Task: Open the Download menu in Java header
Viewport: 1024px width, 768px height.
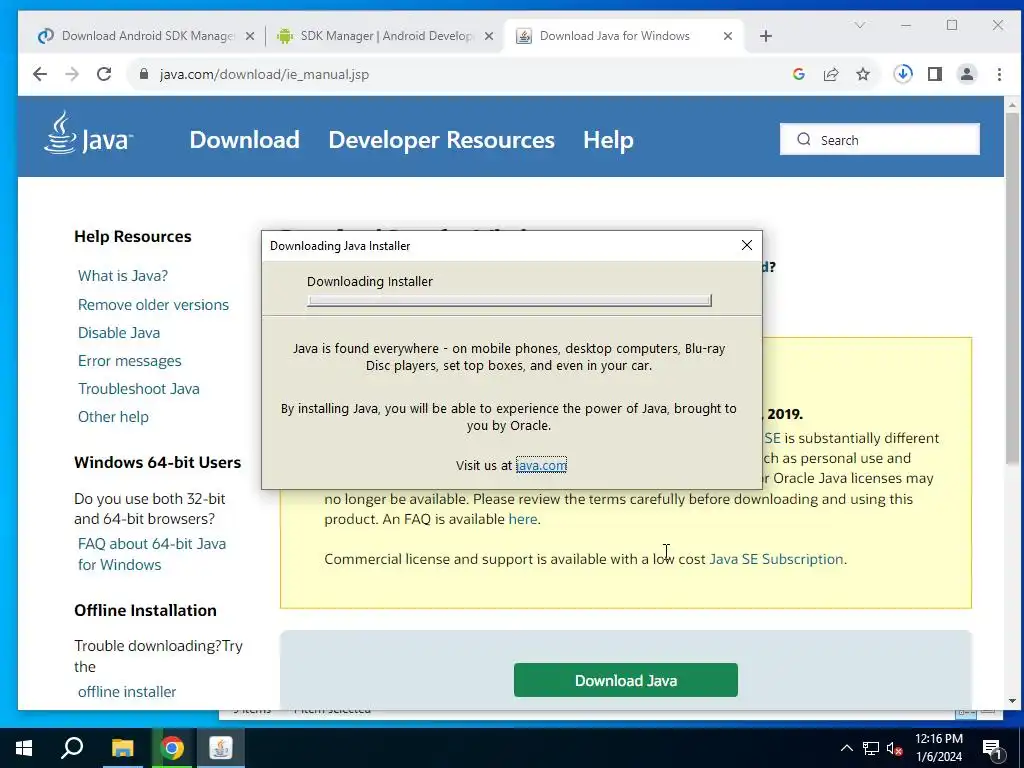Action: (244, 140)
